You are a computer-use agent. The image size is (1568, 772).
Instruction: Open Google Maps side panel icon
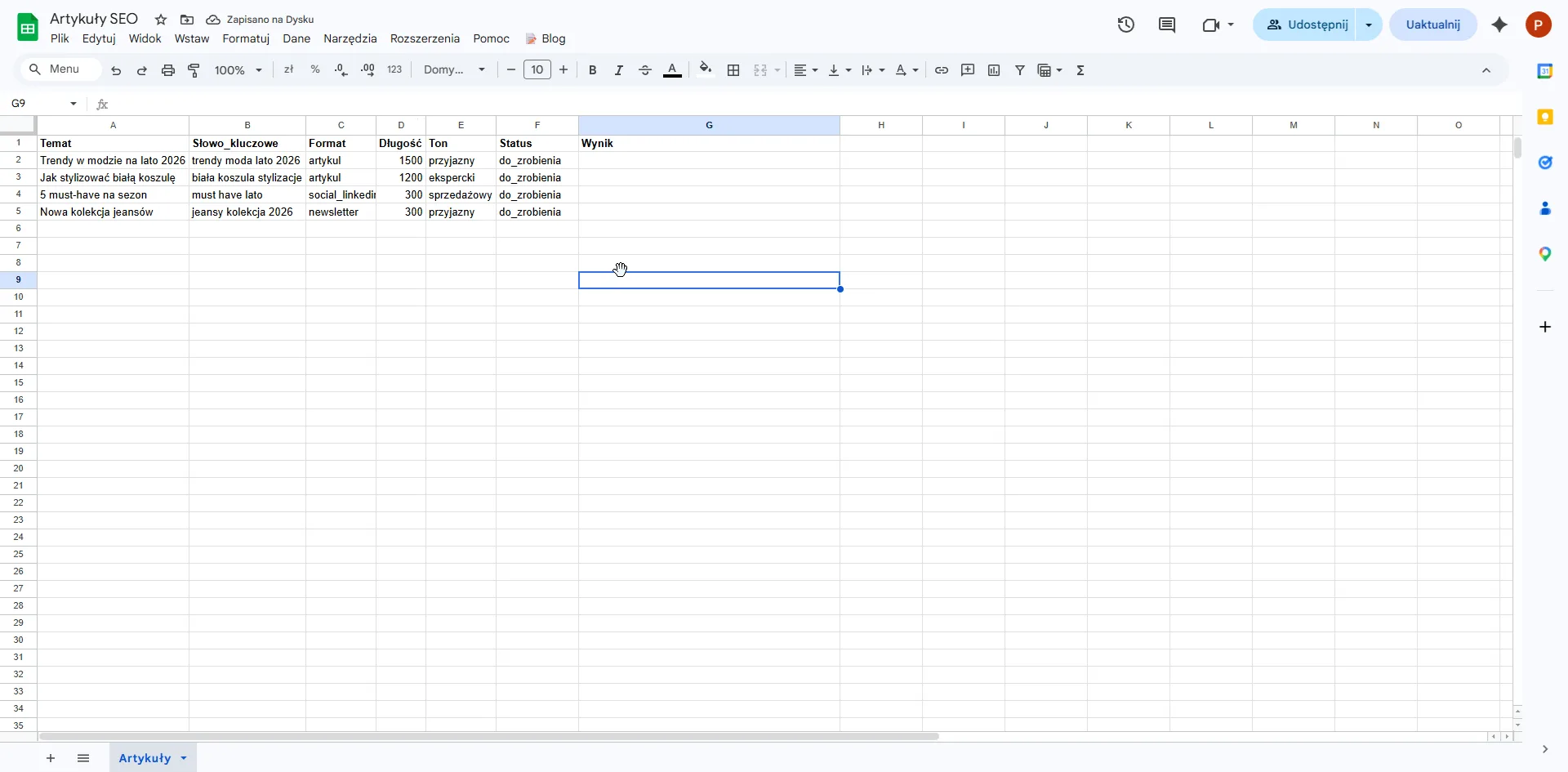(1545, 254)
